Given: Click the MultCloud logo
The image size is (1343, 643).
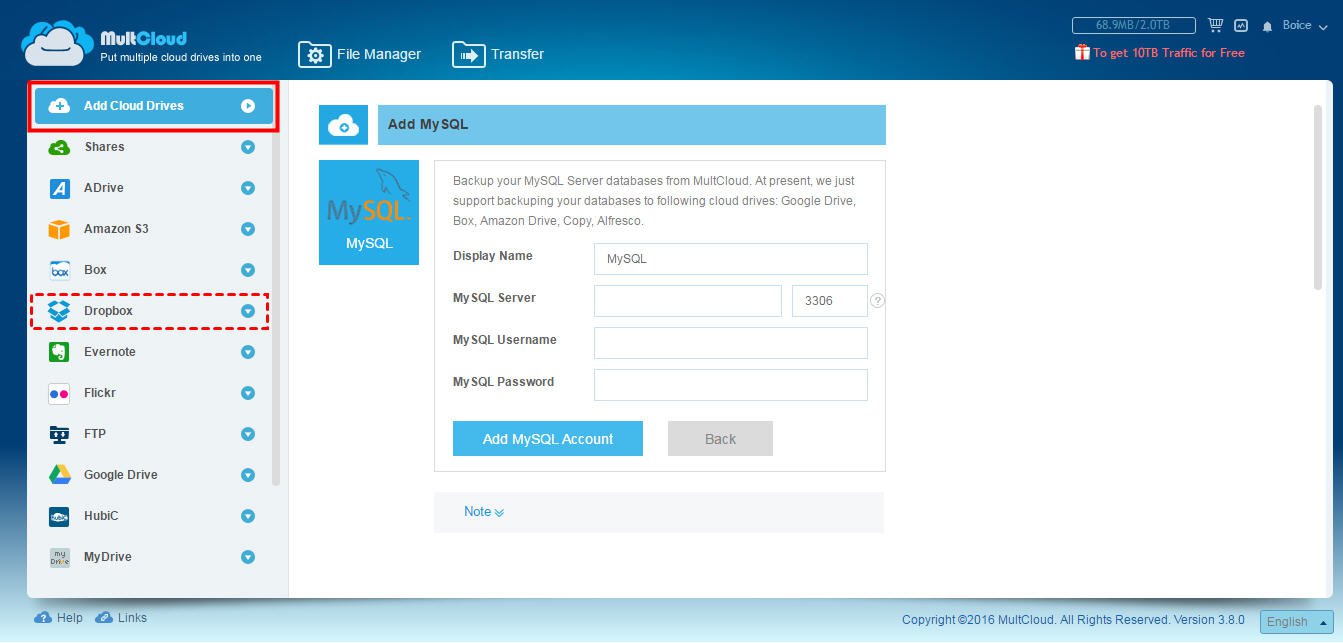Looking at the screenshot, I should click(x=141, y=44).
